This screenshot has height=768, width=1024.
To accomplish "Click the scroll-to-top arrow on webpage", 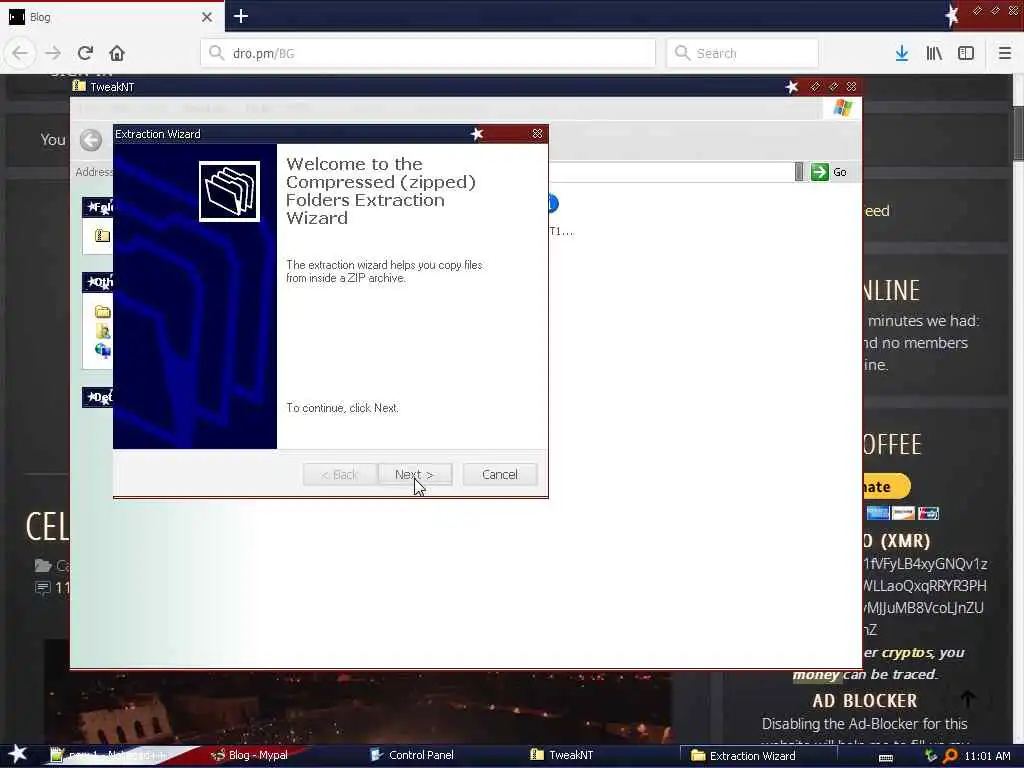I will tap(968, 699).
